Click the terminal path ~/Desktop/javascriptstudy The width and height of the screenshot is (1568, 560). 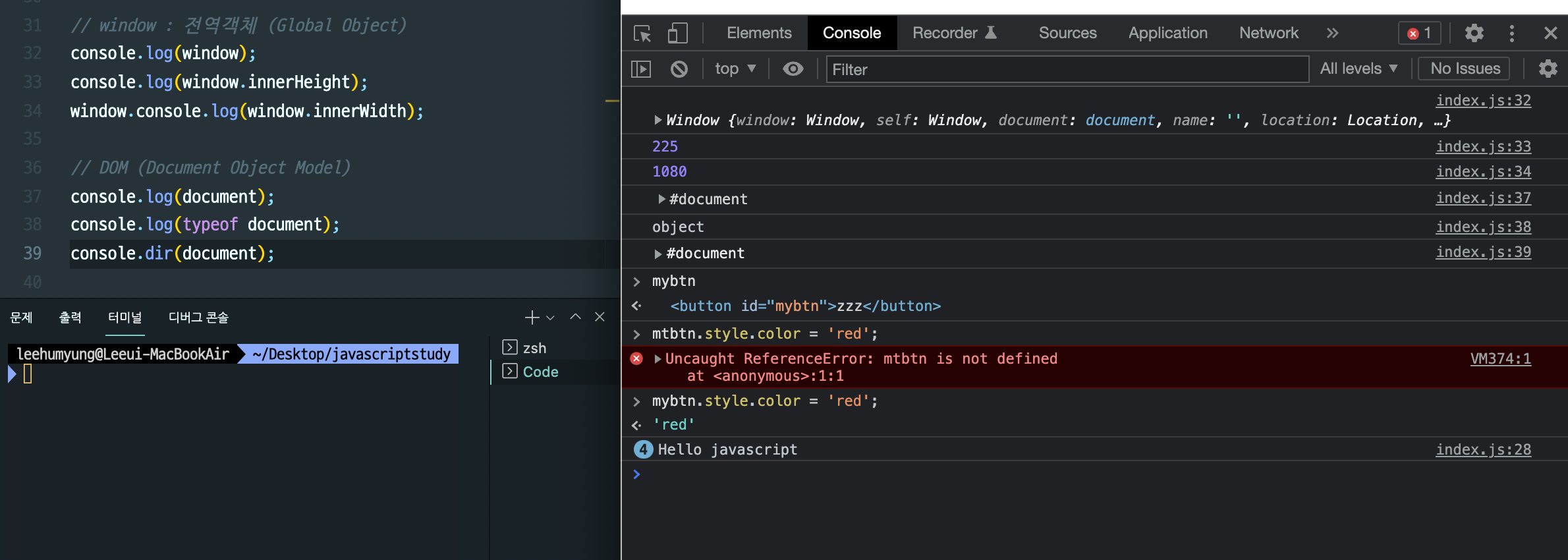[x=351, y=354]
